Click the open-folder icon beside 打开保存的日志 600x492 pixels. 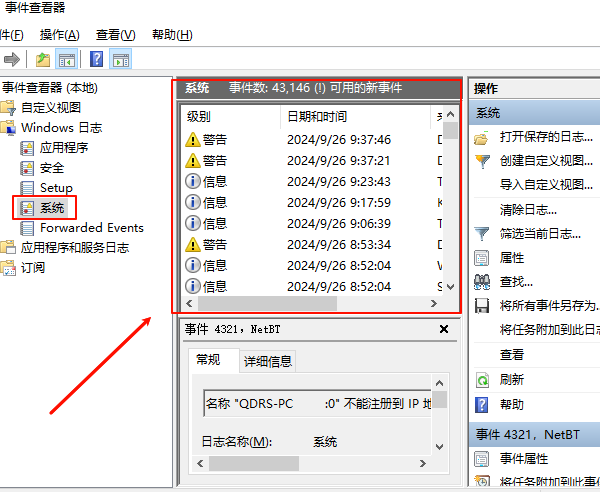(x=481, y=138)
